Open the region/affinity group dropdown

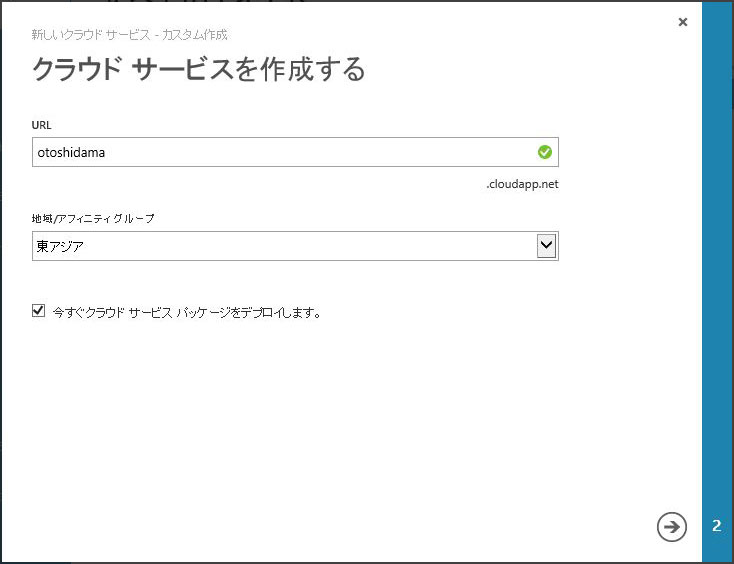295,246
